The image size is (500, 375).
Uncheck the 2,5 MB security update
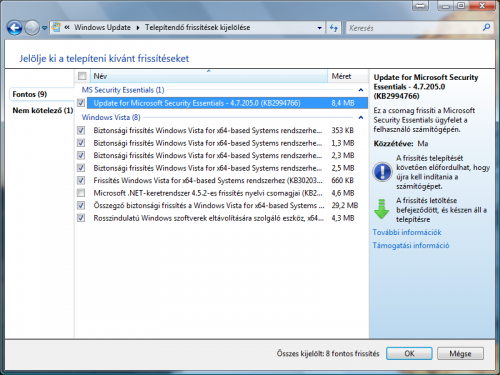tap(81, 168)
